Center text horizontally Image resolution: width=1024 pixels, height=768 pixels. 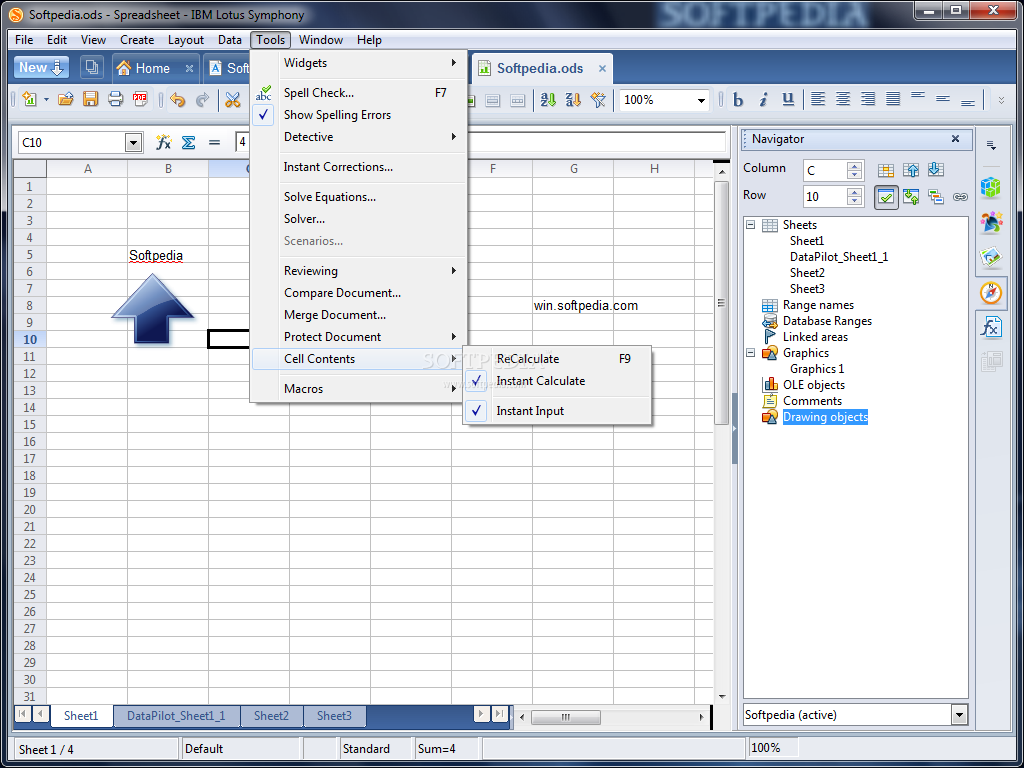tap(843, 99)
